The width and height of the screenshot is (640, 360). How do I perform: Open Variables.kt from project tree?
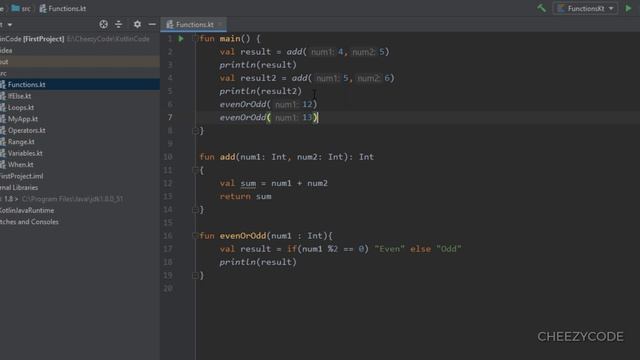pyautogui.click(x=25, y=153)
